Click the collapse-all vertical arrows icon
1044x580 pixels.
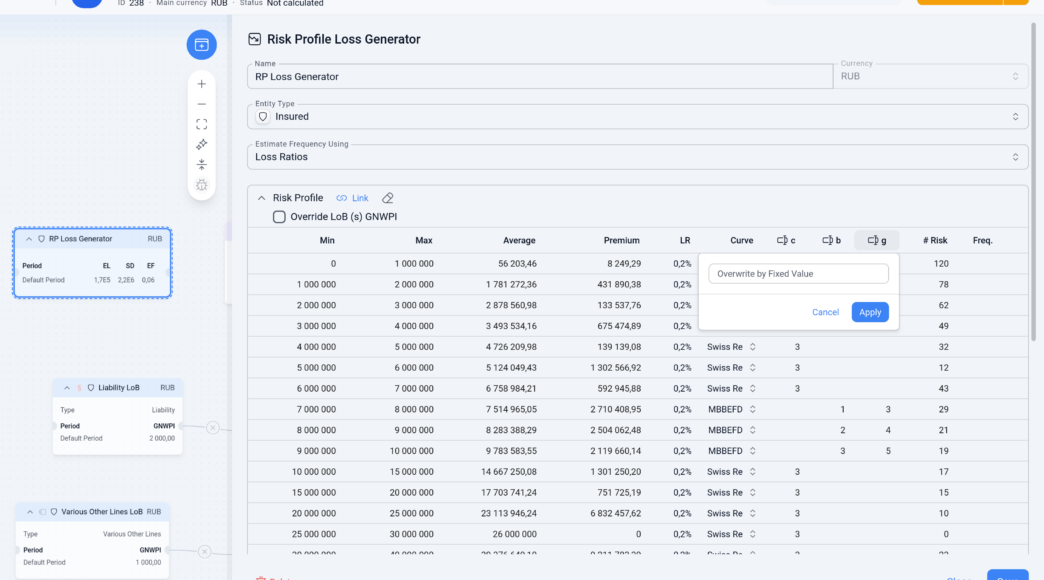click(x=202, y=164)
